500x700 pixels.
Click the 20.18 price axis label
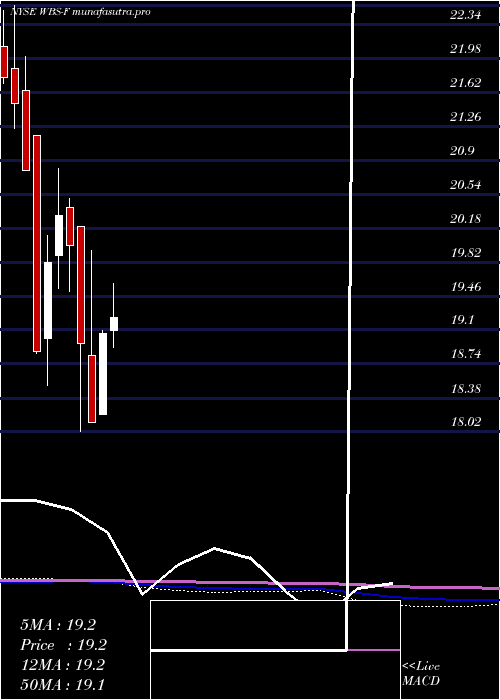click(465, 219)
